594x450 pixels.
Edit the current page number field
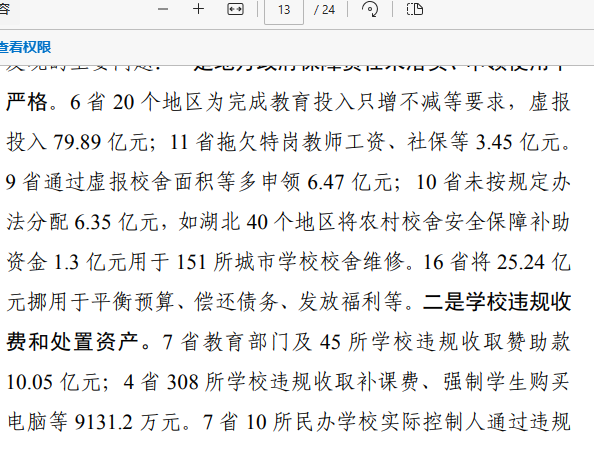[284, 10]
